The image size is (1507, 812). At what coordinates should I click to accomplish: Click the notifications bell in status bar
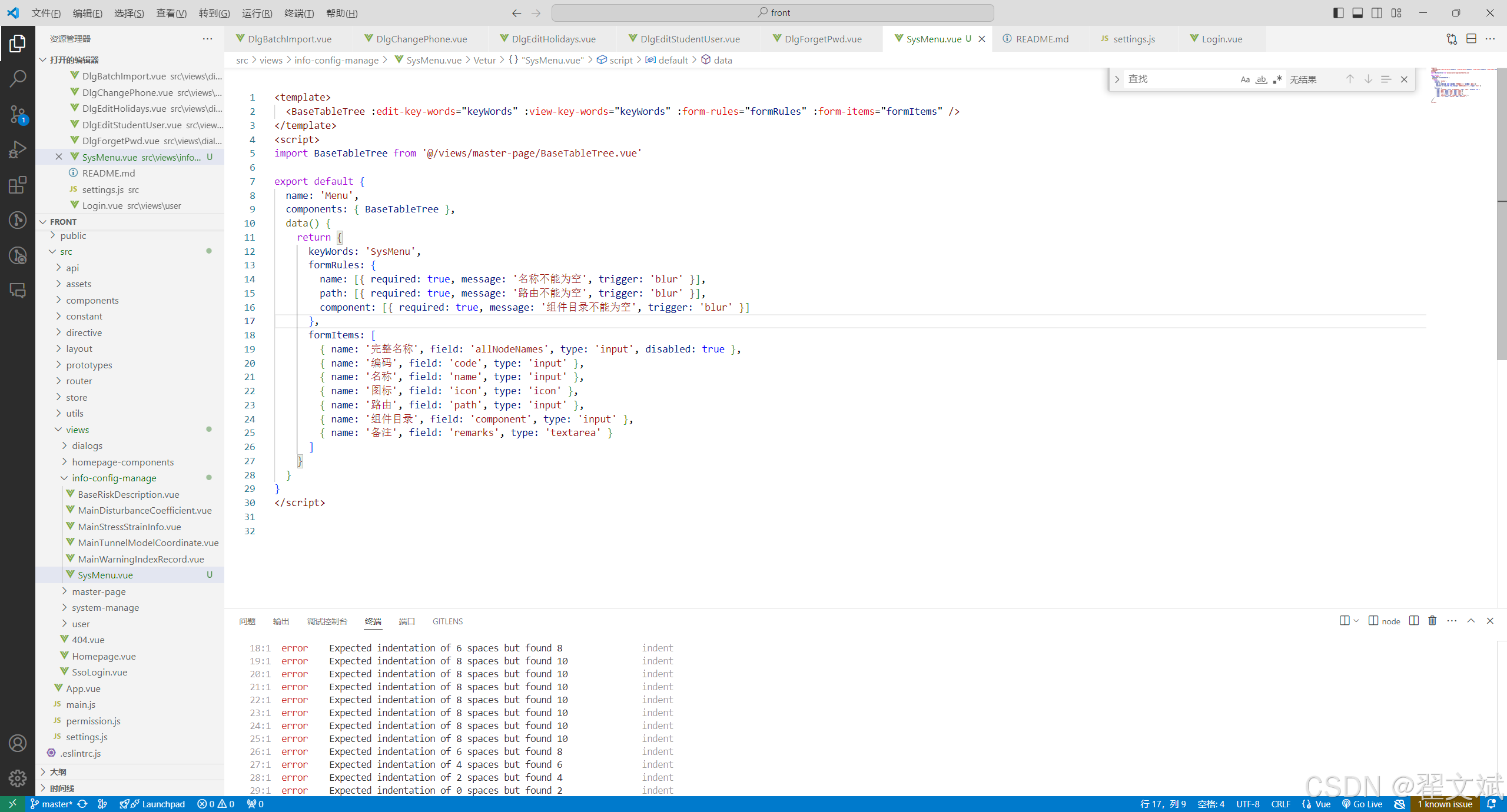pos(1491,804)
